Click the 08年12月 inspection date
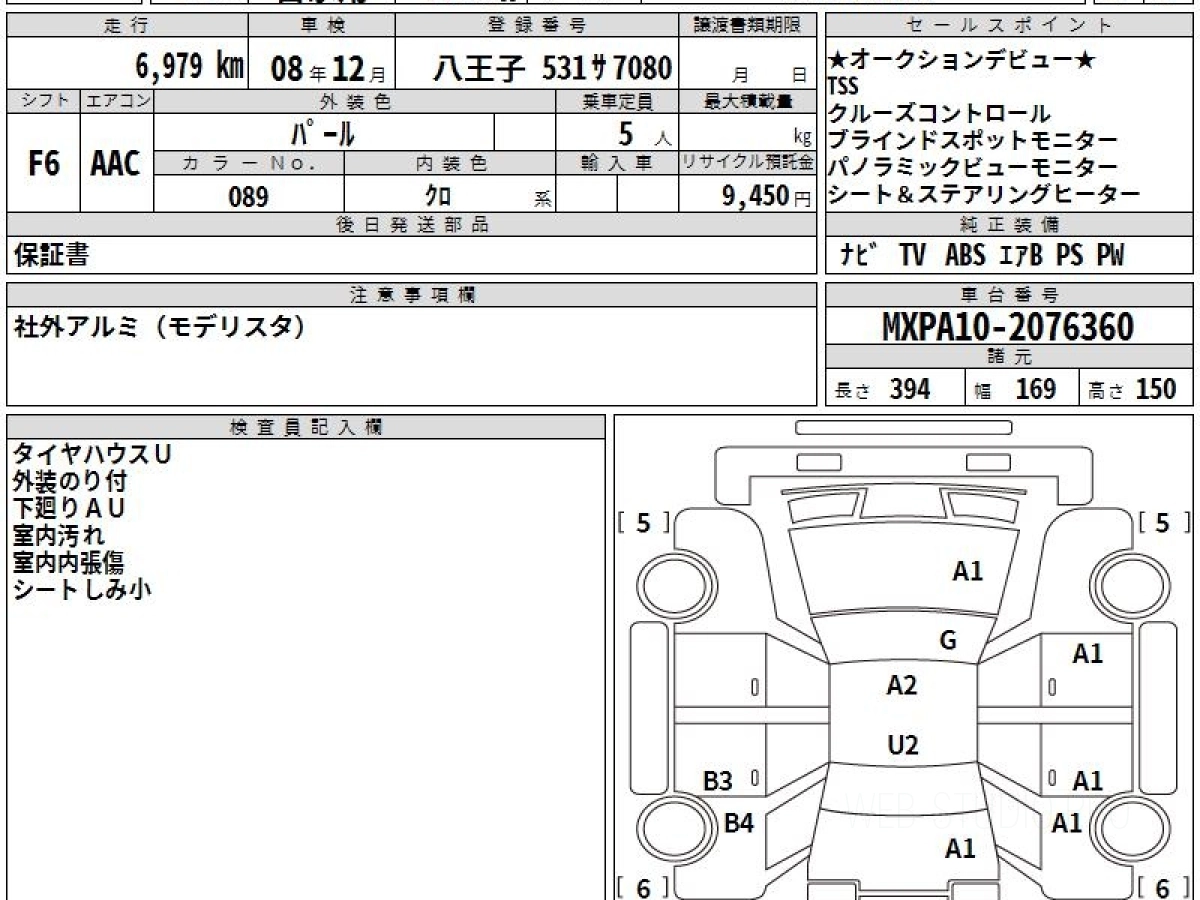This screenshot has width=1200, height=900. 328,69
